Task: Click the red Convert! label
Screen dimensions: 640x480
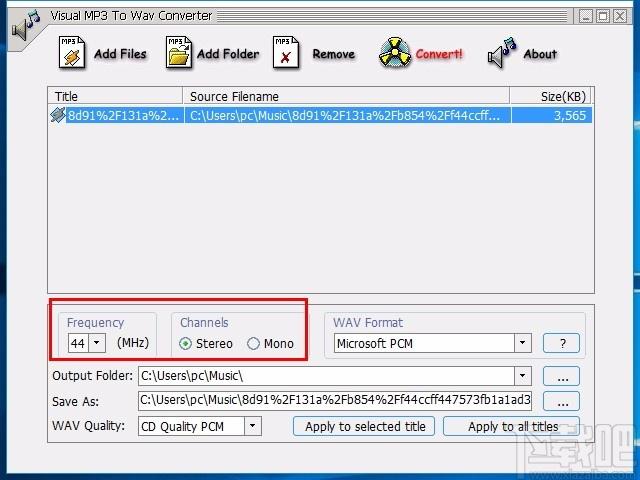Action: coord(439,54)
